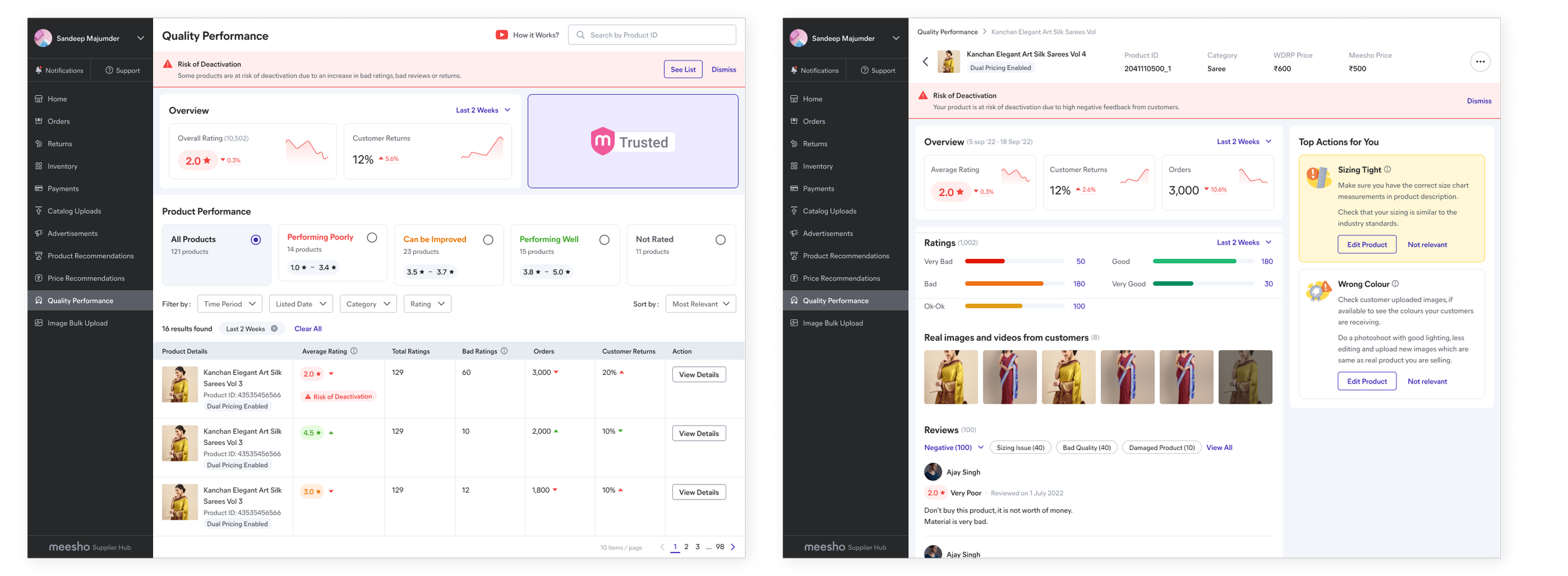
Task: Open the Time Period filter dropdown
Action: point(230,304)
